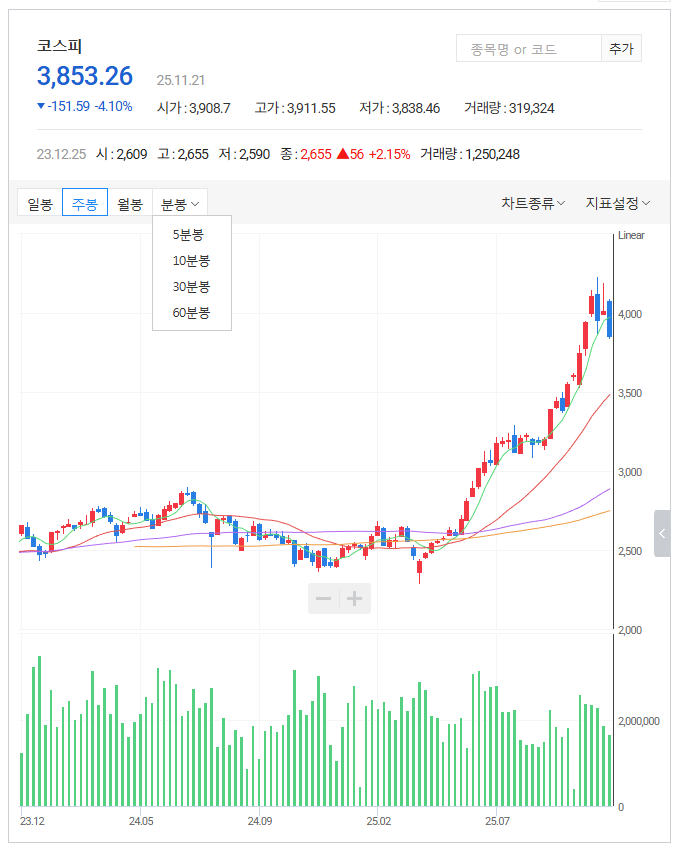Collapse the side panel using the chevron arrow
The image size is (680, 847).
click(x=662, y=534)
